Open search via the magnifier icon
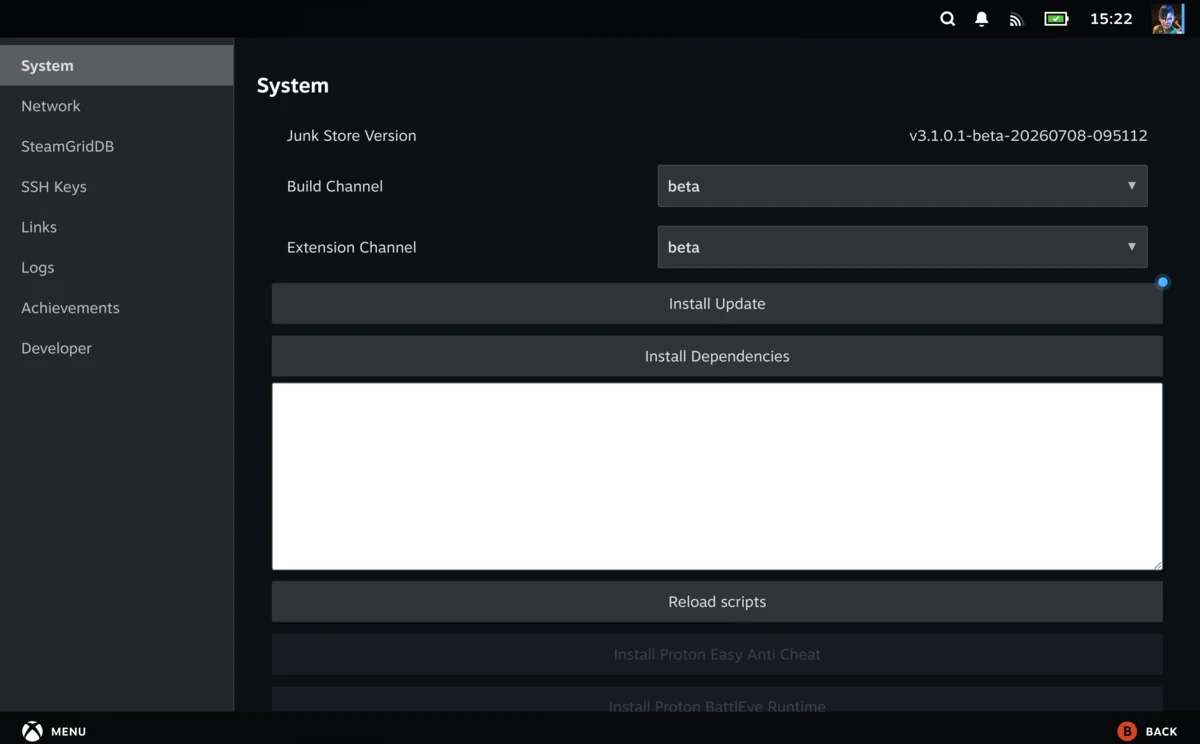This screenshot has height=744, width=1200. click(x=947, y=19)
